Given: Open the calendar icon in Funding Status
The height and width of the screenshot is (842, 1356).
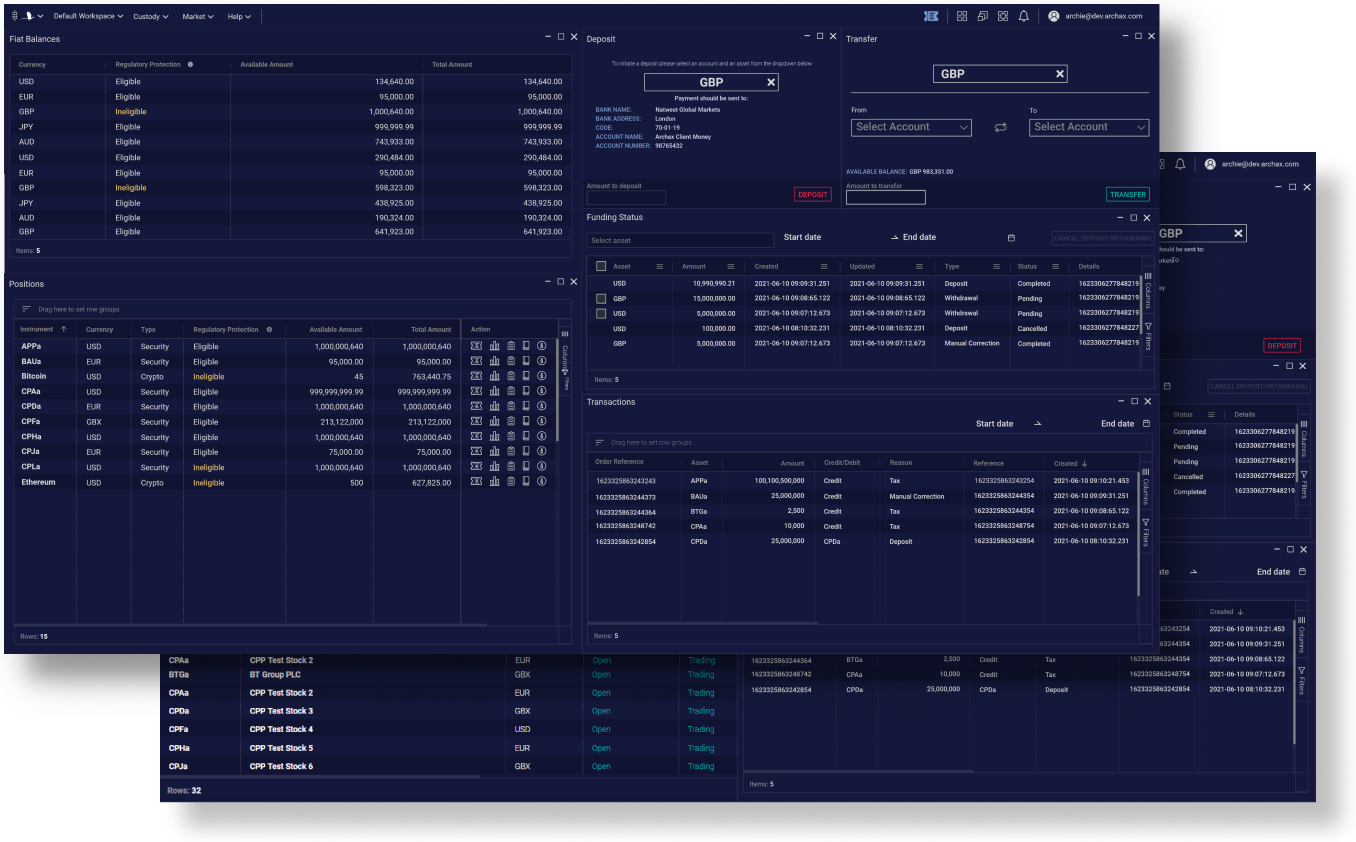Looking at the screenshot, I should [1011, 238].
